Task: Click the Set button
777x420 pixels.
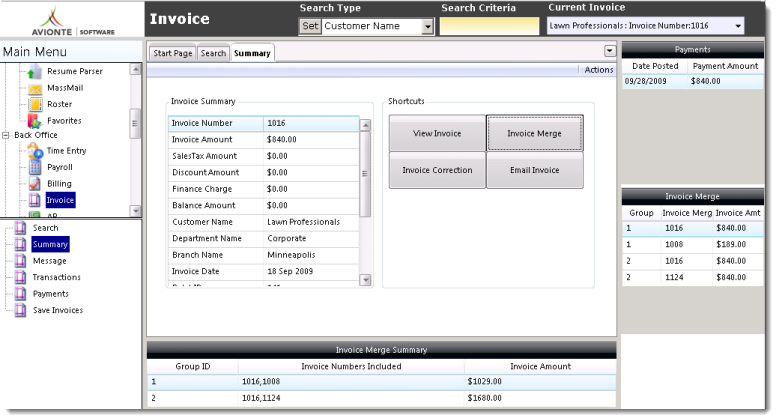Action: coord(310,26)
